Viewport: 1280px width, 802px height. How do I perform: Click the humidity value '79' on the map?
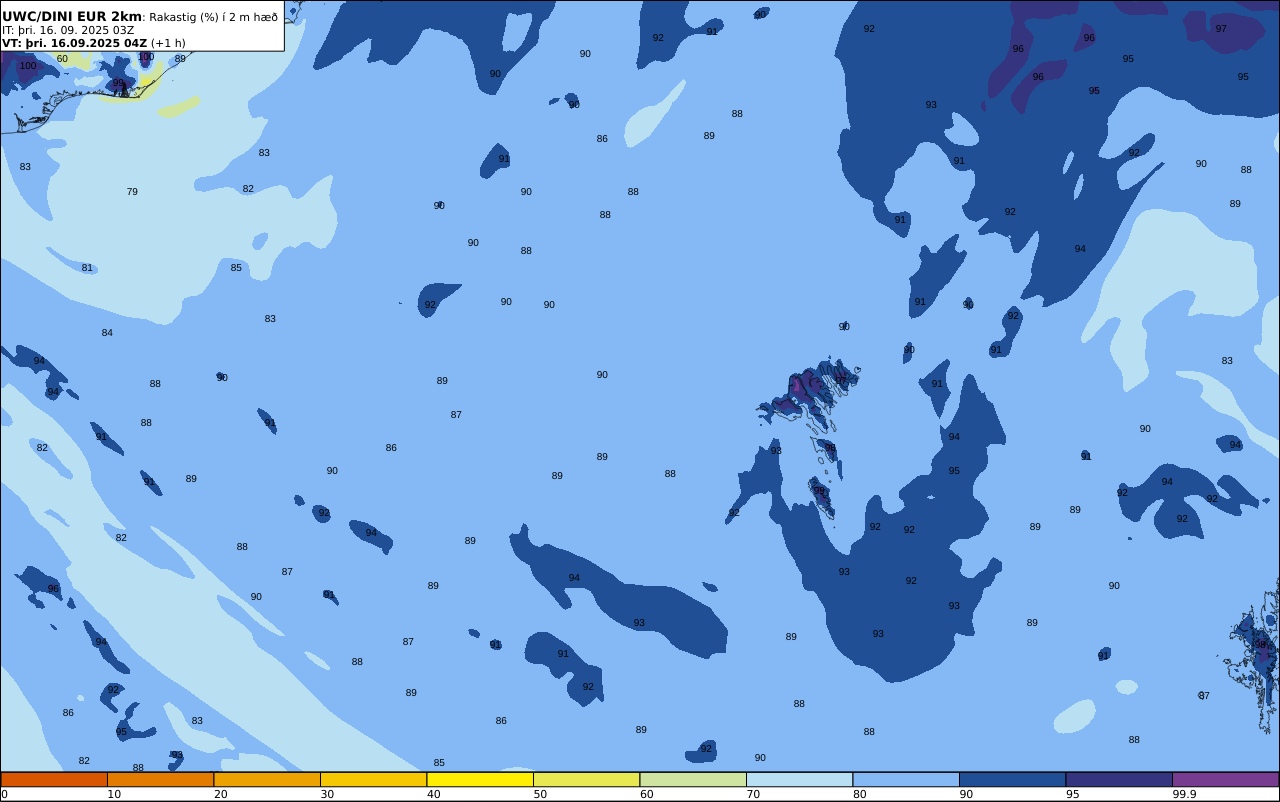coord(132,192)
